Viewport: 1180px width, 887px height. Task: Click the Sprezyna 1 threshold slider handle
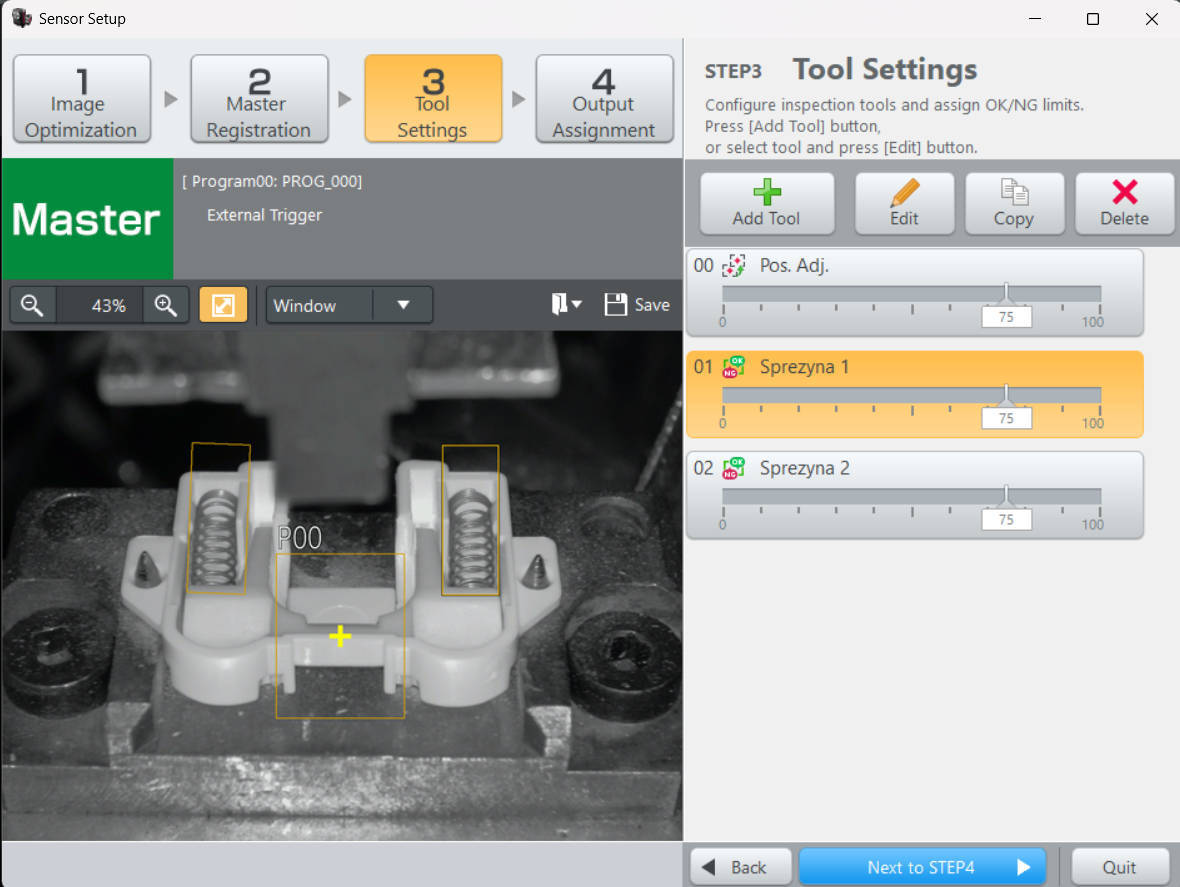1006,394
